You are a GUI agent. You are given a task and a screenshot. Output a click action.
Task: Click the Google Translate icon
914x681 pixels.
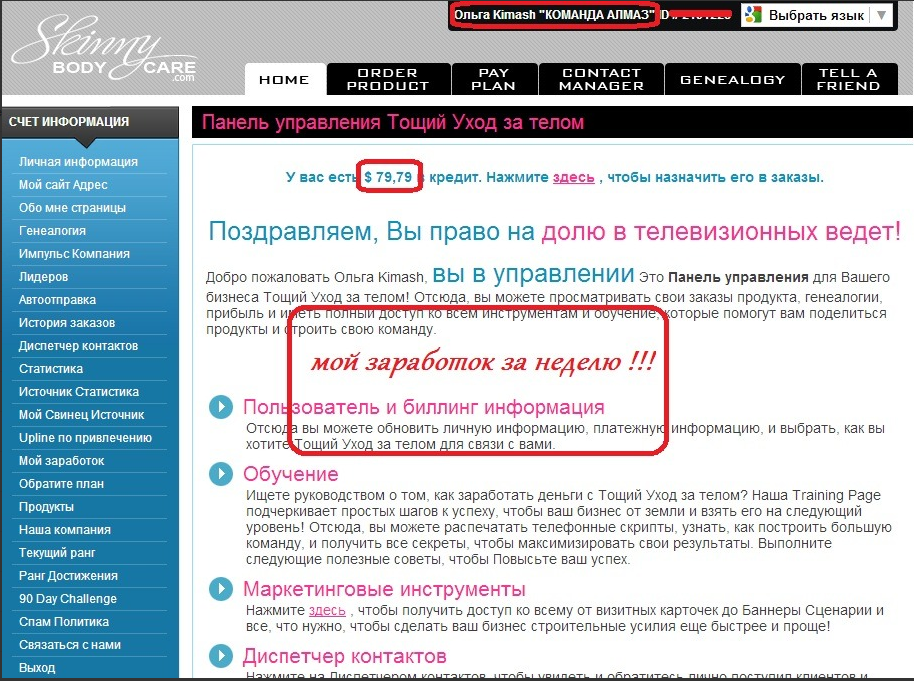(x=753, y=15)
